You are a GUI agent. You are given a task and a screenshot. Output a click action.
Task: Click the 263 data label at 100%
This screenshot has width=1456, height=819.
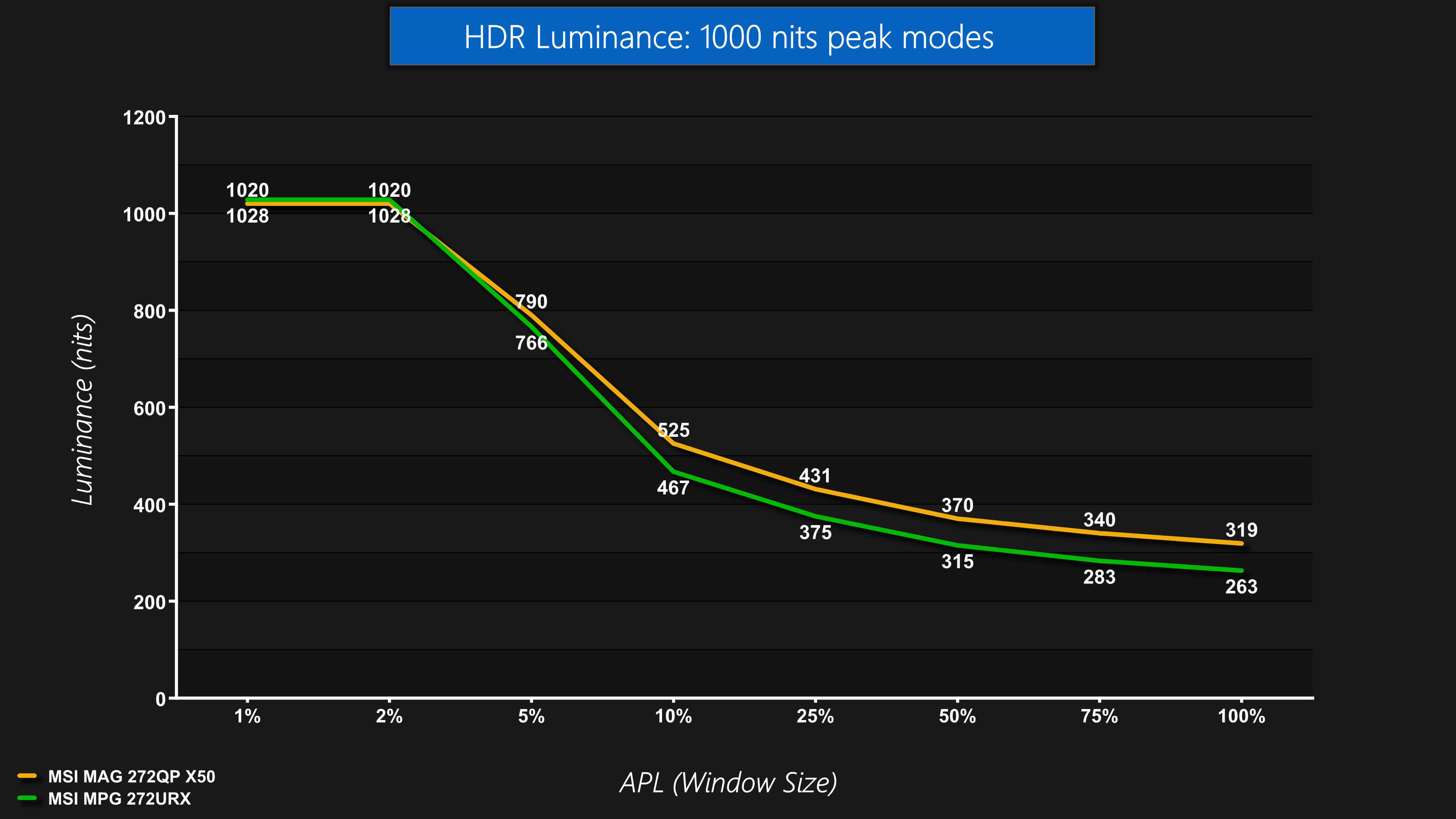[1241, 587]
